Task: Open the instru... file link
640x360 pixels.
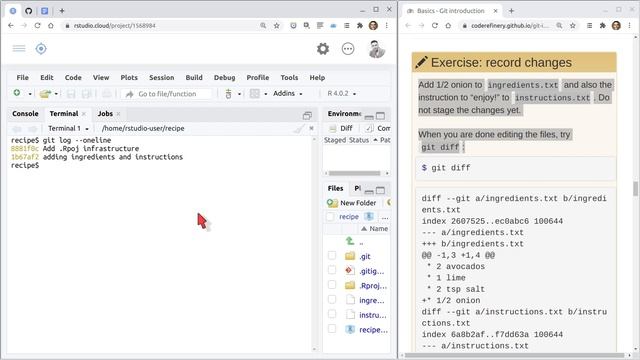Action: (372, 315)
